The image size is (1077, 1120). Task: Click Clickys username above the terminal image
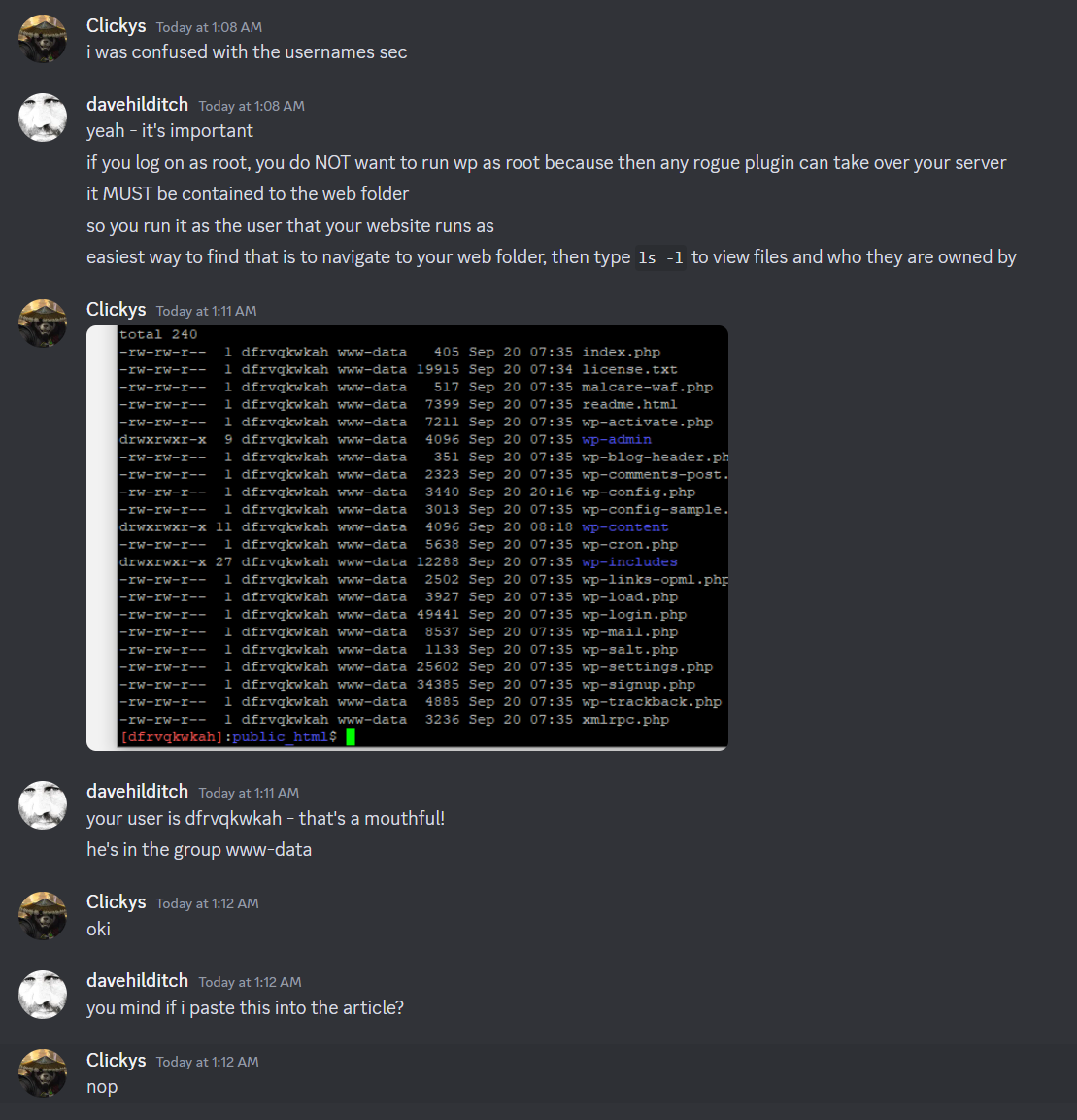tap(116, 310)
